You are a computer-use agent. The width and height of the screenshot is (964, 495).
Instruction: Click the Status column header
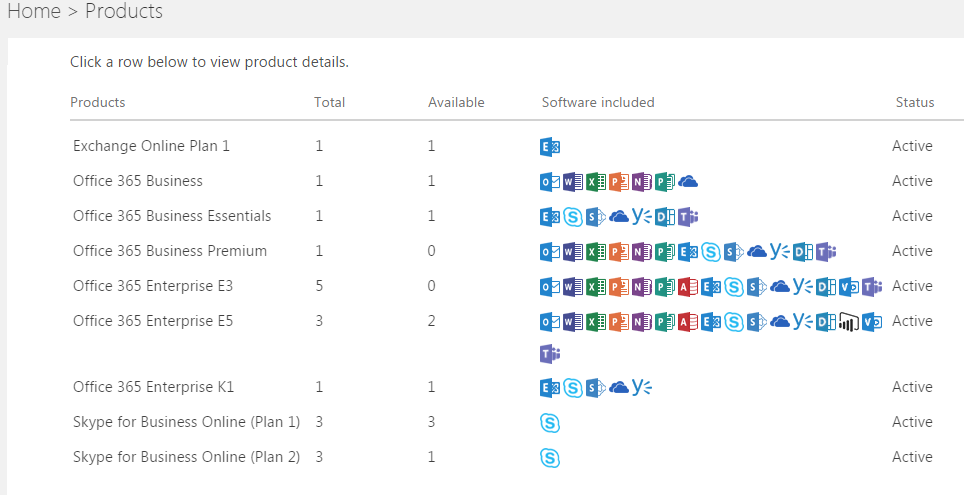click(x=915, y=102)
